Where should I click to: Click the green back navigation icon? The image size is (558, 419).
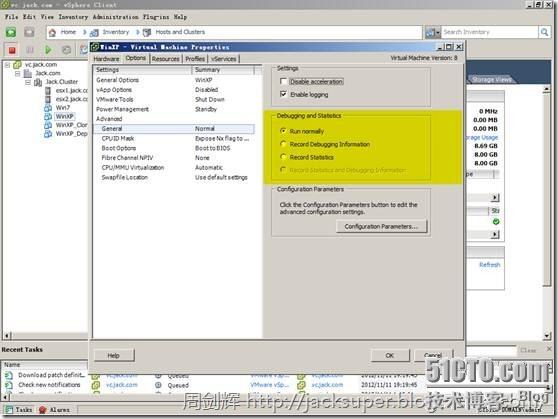tap(11, 32)
